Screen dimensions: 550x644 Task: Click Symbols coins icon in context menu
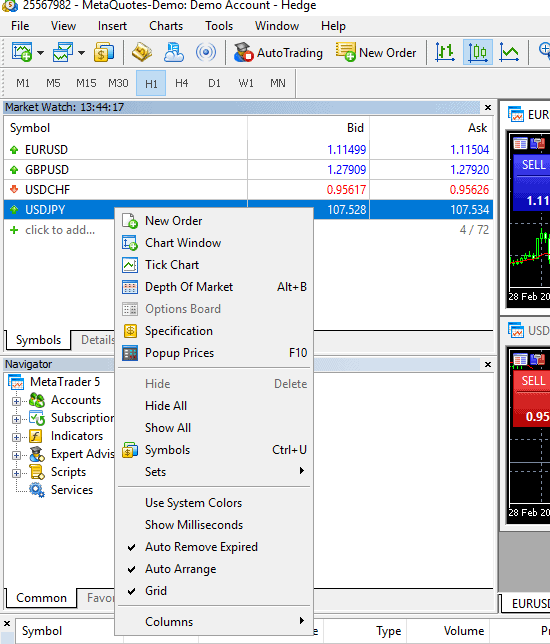click(x=130, y=450)
